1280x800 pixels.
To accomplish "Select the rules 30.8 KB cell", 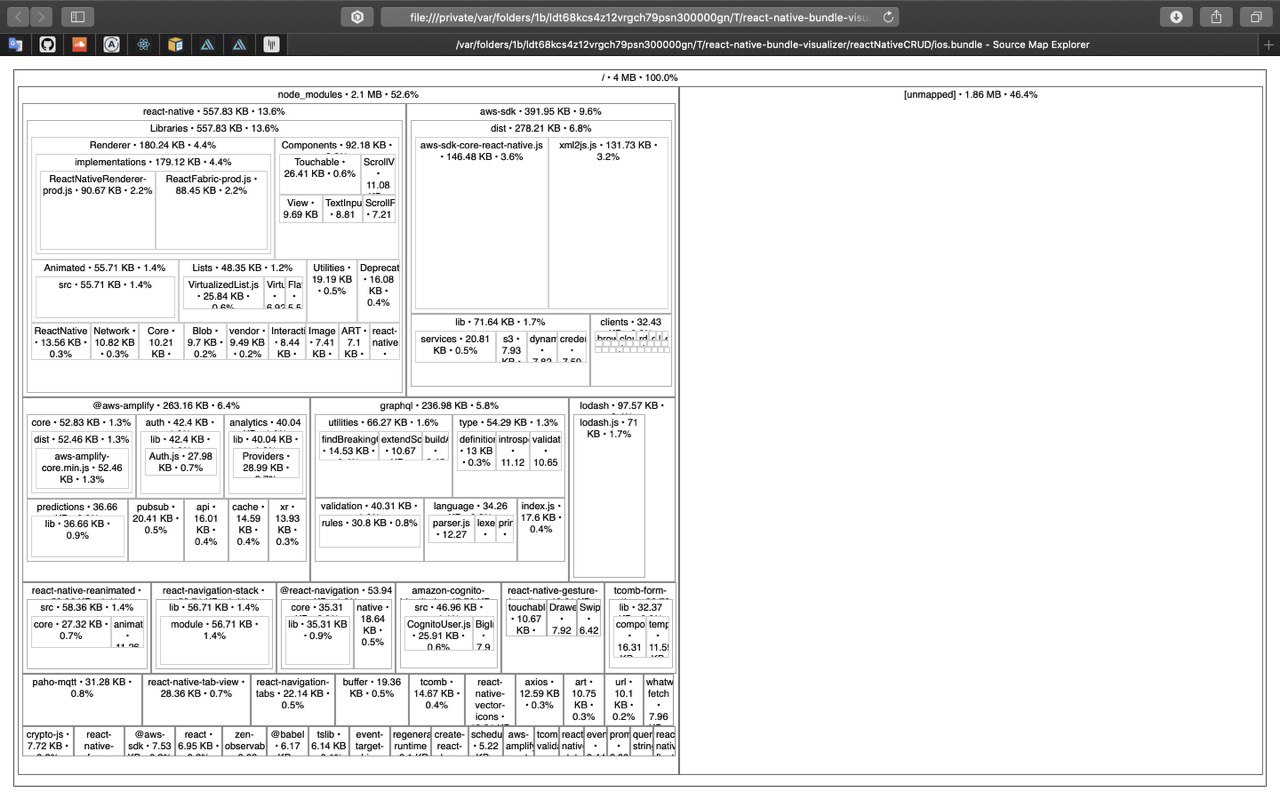I will click(x=369, y=530).
